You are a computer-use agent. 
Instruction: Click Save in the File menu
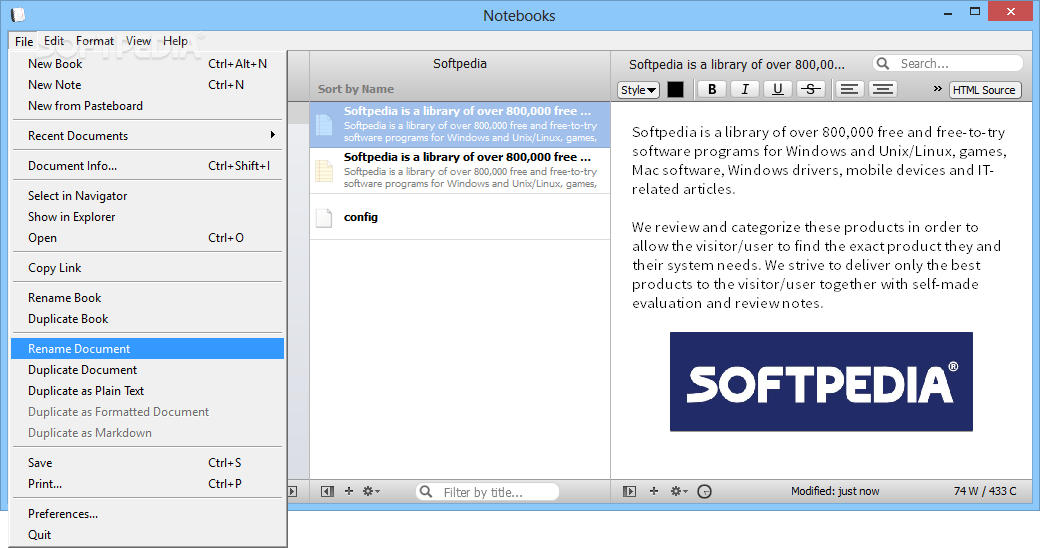click(148, 463)
